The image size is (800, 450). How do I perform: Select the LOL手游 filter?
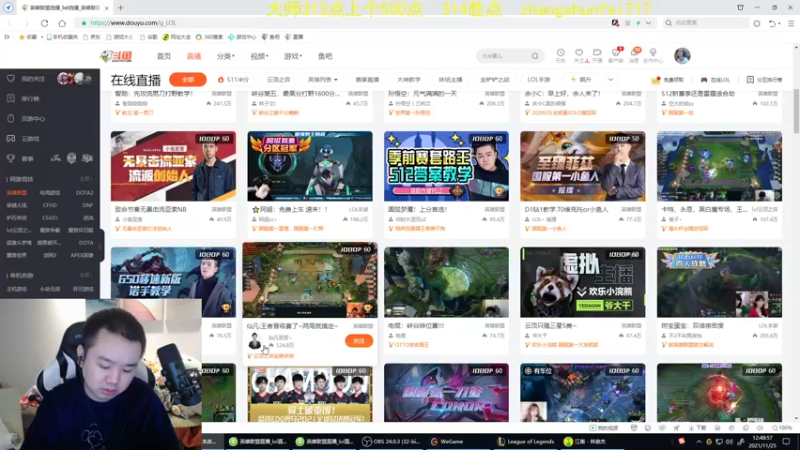(x=539, y=80)
